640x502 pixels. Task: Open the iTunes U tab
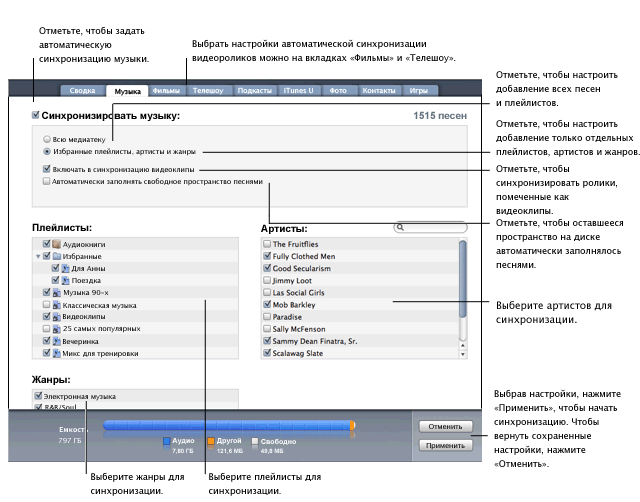(x=299, y=91)
